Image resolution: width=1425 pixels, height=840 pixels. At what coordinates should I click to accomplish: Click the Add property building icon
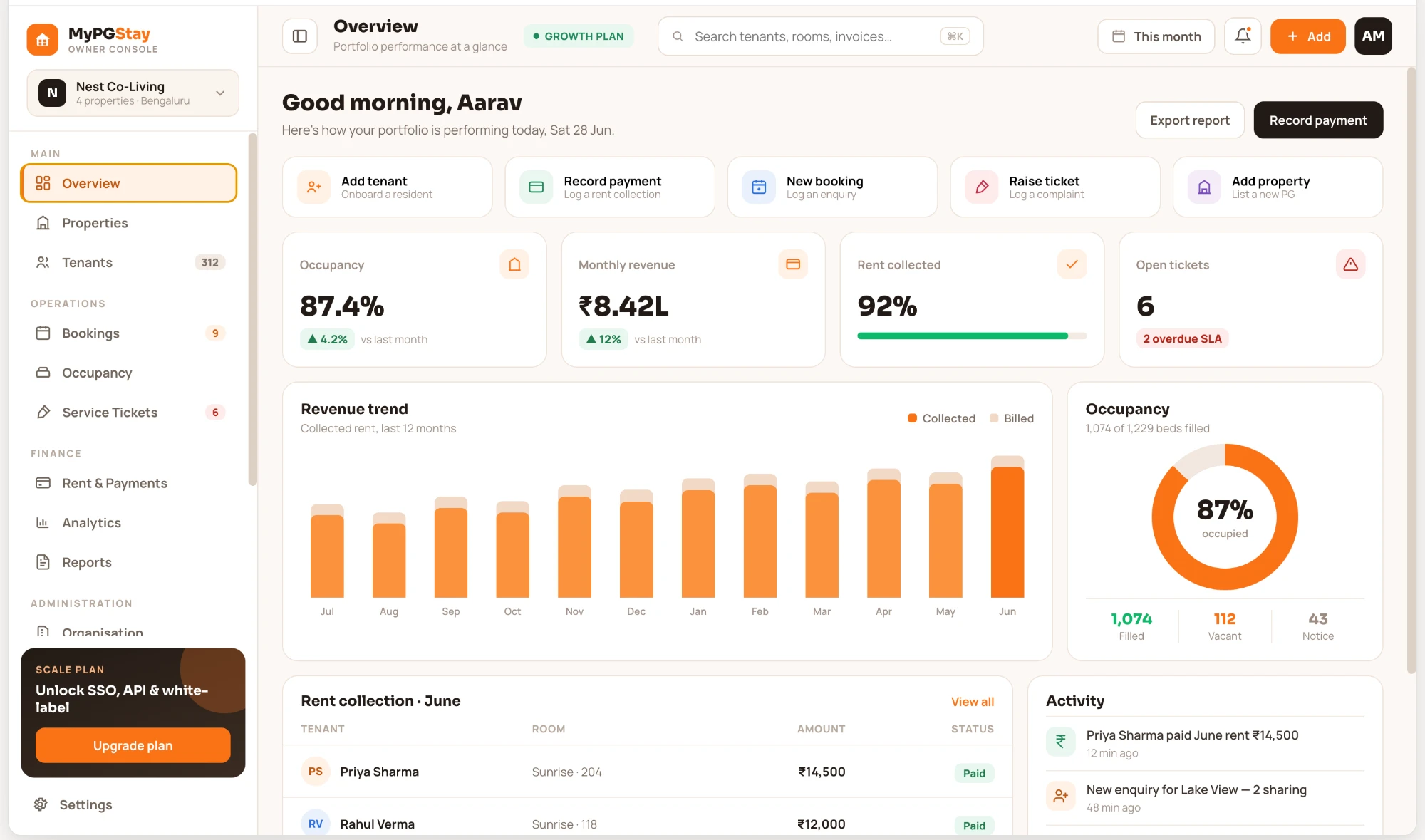[1204, 187]
